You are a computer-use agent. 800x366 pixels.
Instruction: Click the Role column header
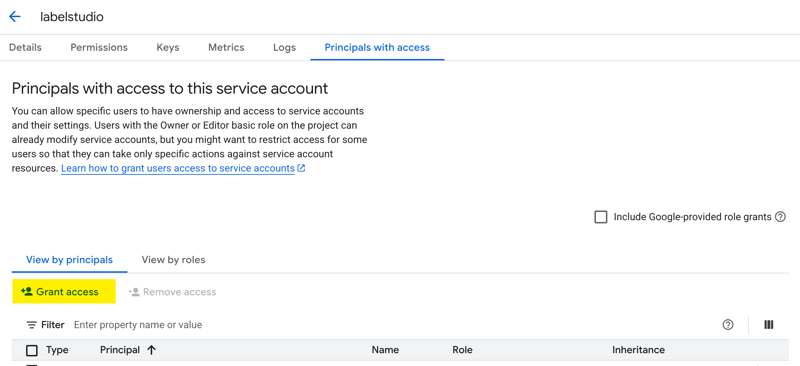tap(462, 350)
